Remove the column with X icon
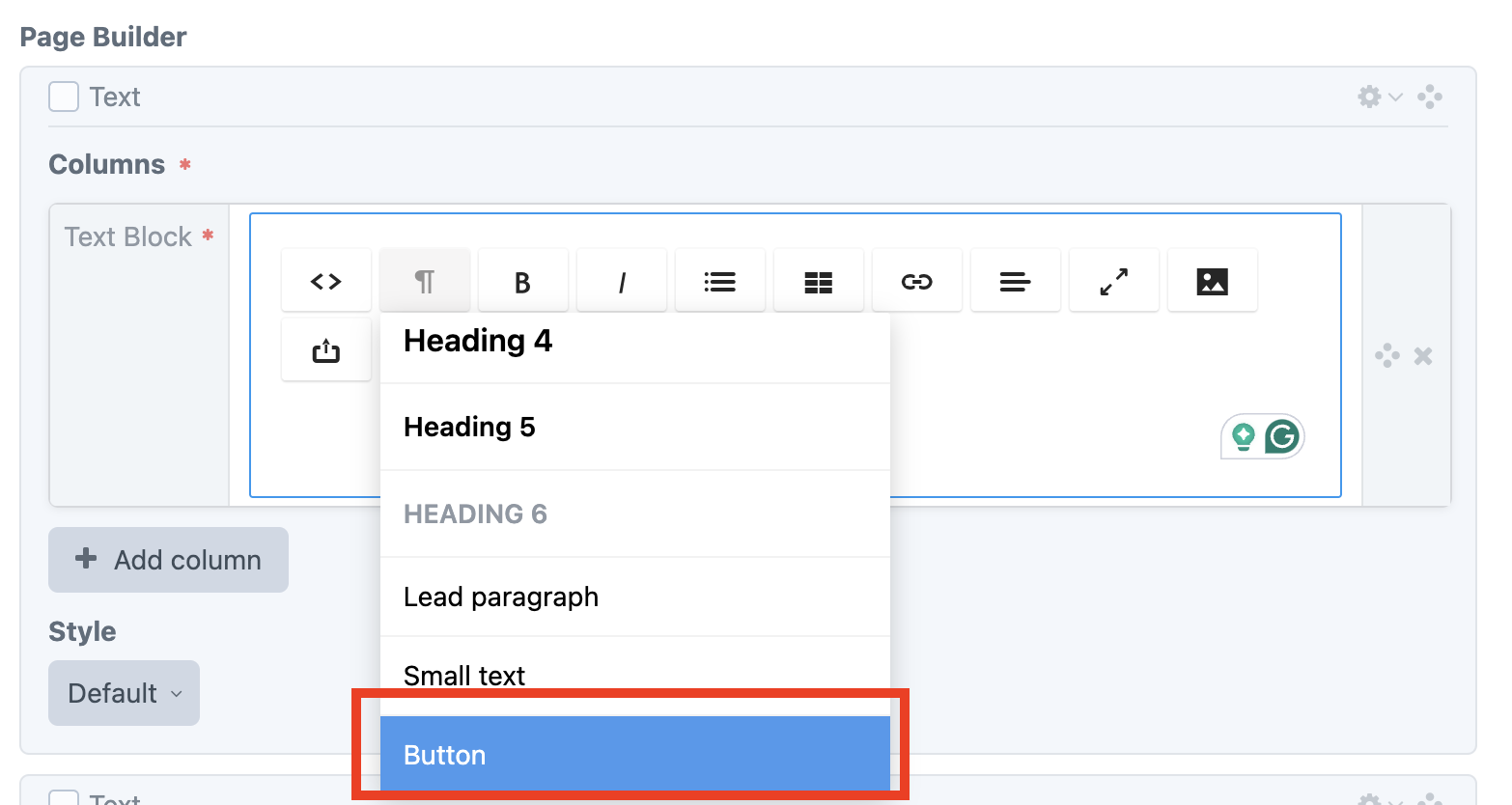1512x805 pixels. (x=1423, y=356)
